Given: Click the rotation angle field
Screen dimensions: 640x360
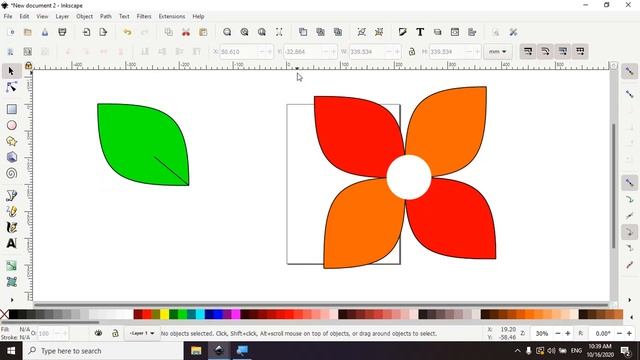Looking at the screenshot, I should [x=602, y=333].
